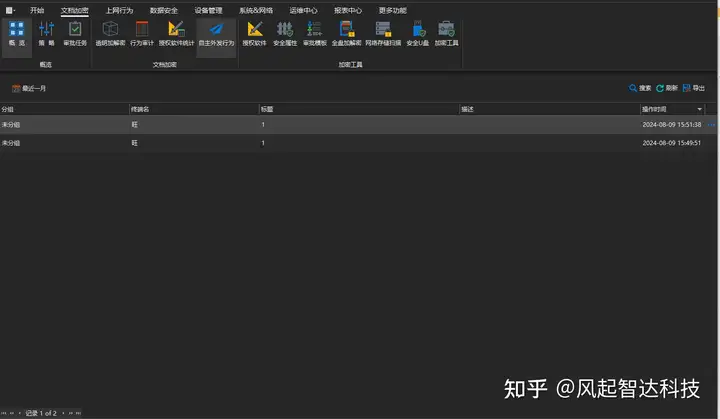Open the 操作时间 column sort dropdown arrow
The height and width of the screenshot is (419, 720).
pyautogui.click(x=699, y=109)
